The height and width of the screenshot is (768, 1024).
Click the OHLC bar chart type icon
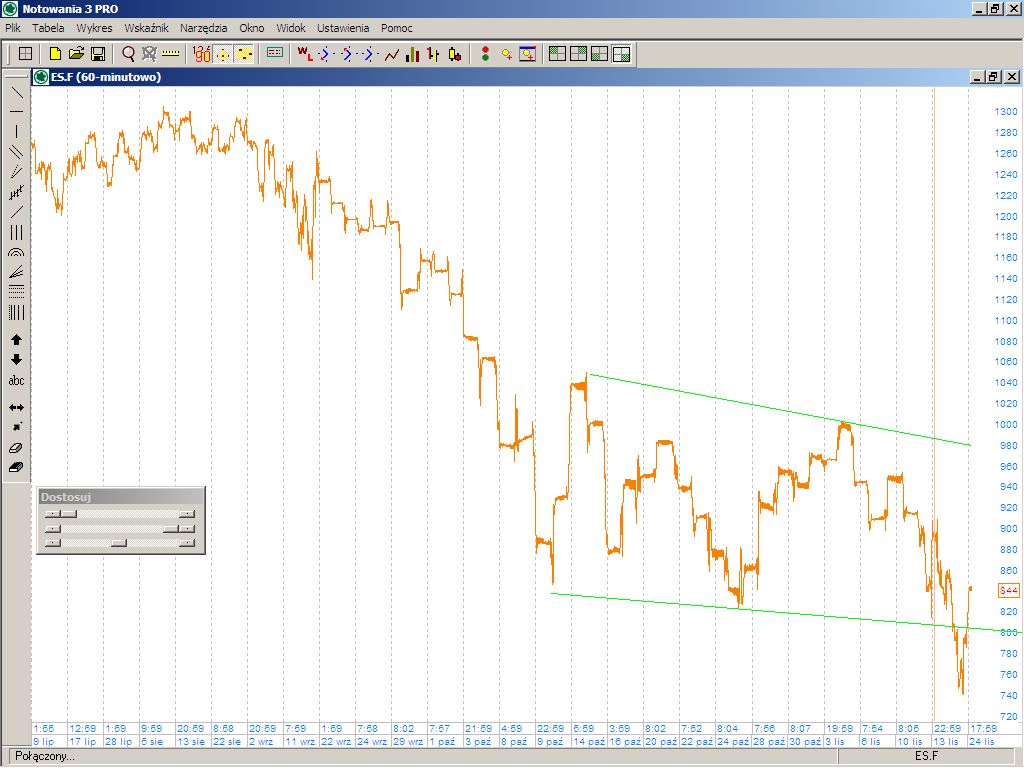pos(434,54)
